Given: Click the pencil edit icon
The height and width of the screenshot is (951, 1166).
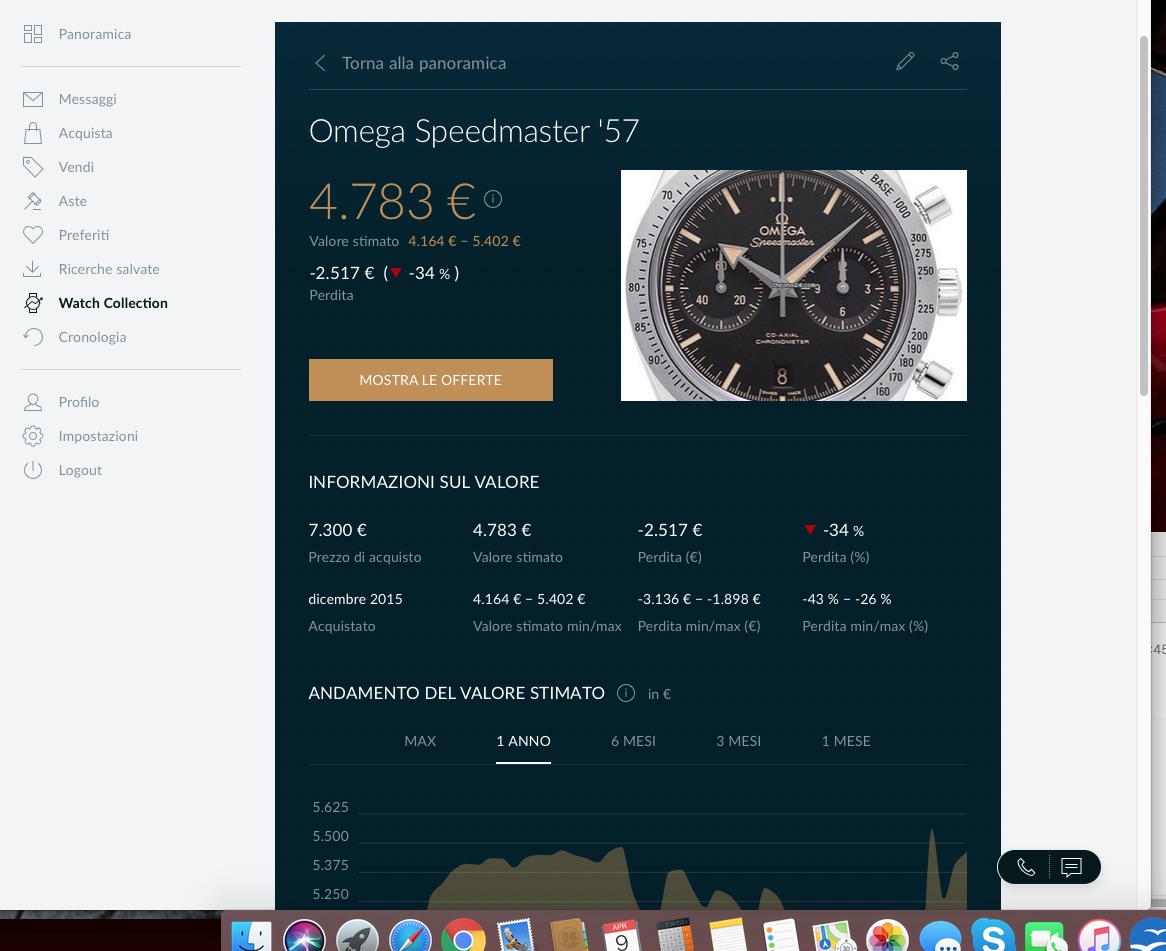Looking at the screenshot, I should 905,62.
